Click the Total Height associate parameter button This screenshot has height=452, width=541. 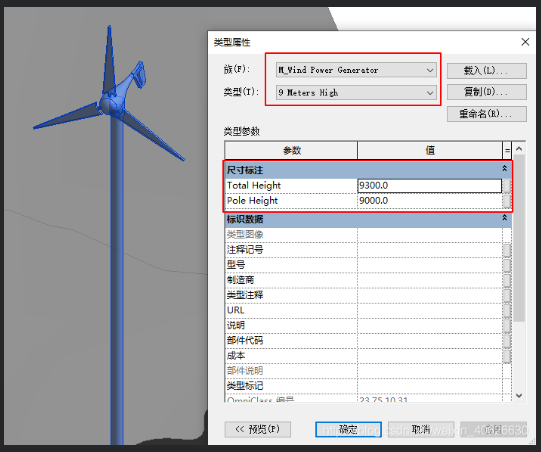(506, 186)
